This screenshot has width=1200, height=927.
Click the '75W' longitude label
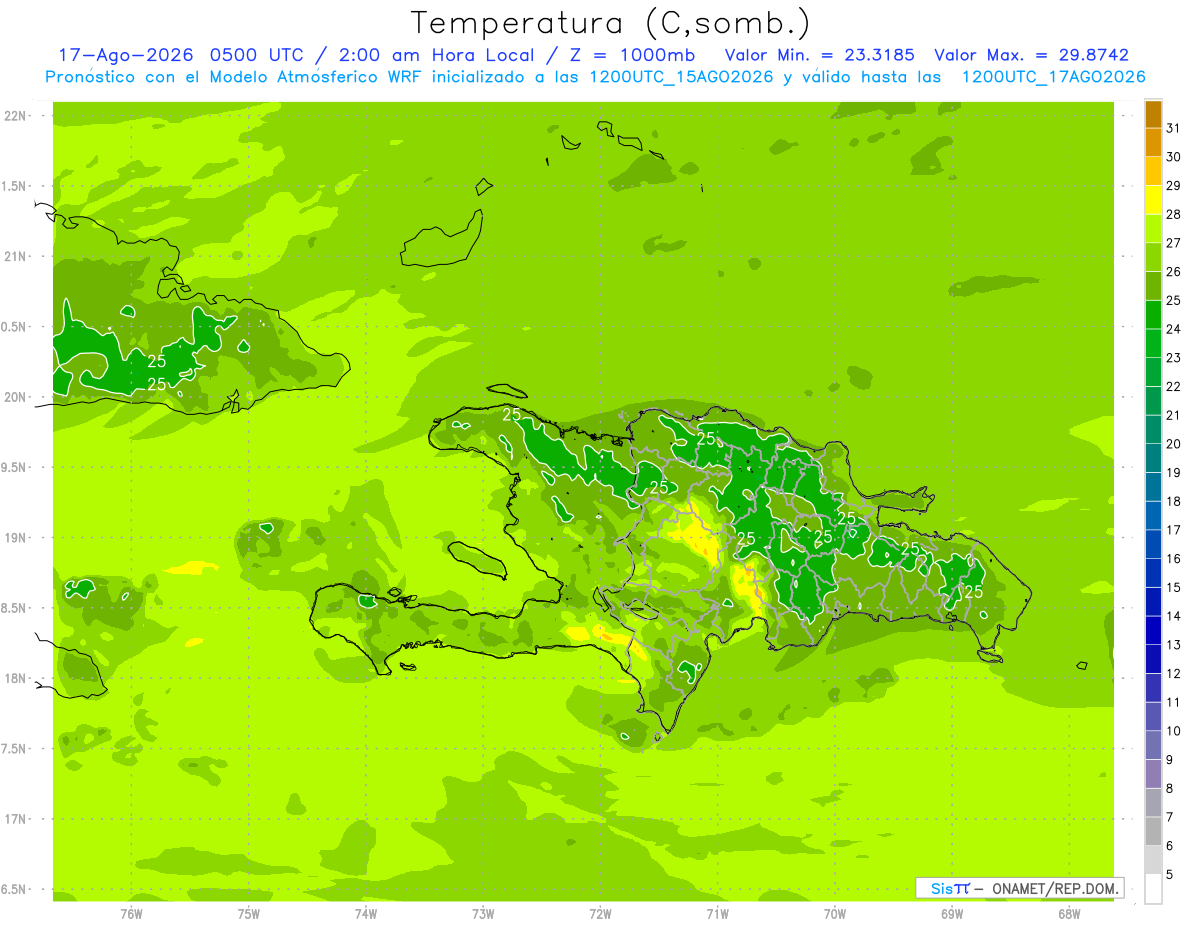pos(249,914)
